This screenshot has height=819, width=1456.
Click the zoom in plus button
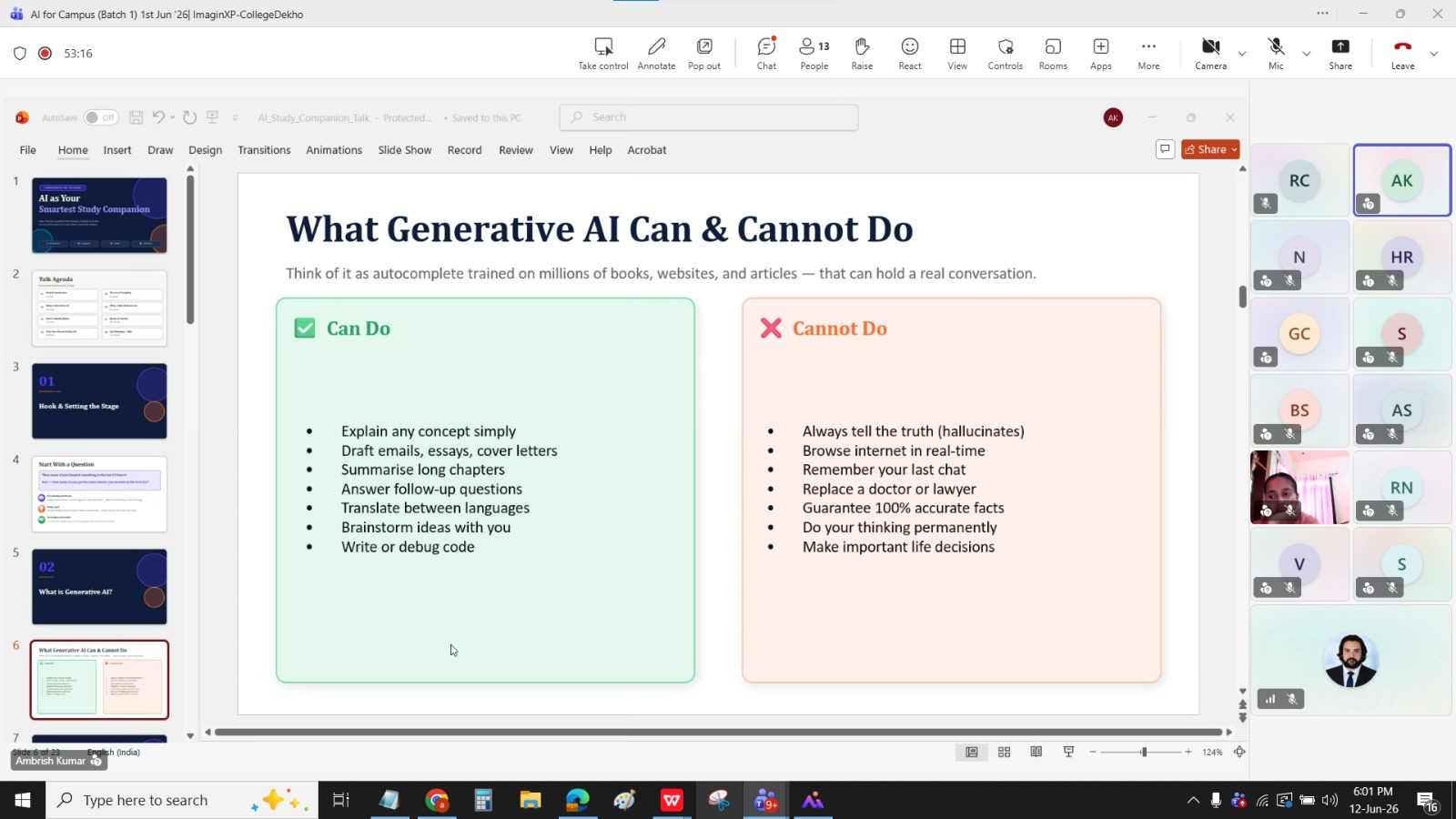(x=1188, y=752)
